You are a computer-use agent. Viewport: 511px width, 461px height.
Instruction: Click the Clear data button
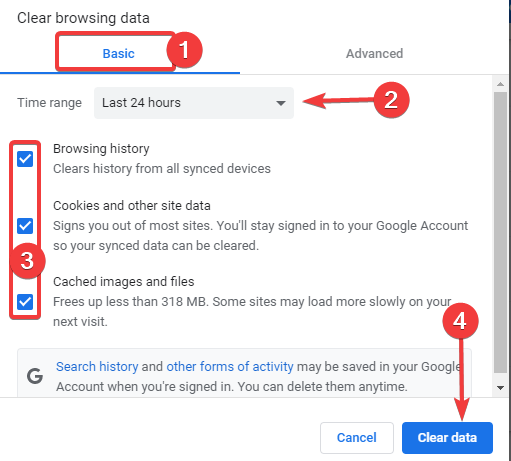tap(447, 438)
